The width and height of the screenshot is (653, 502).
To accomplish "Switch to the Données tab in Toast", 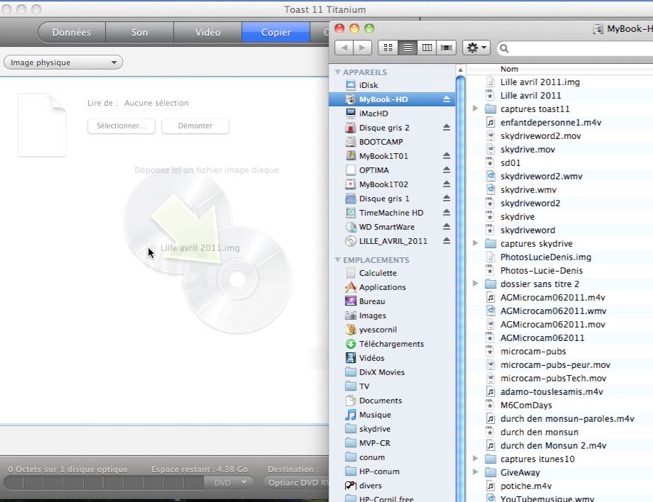I will tap(71, 32).
